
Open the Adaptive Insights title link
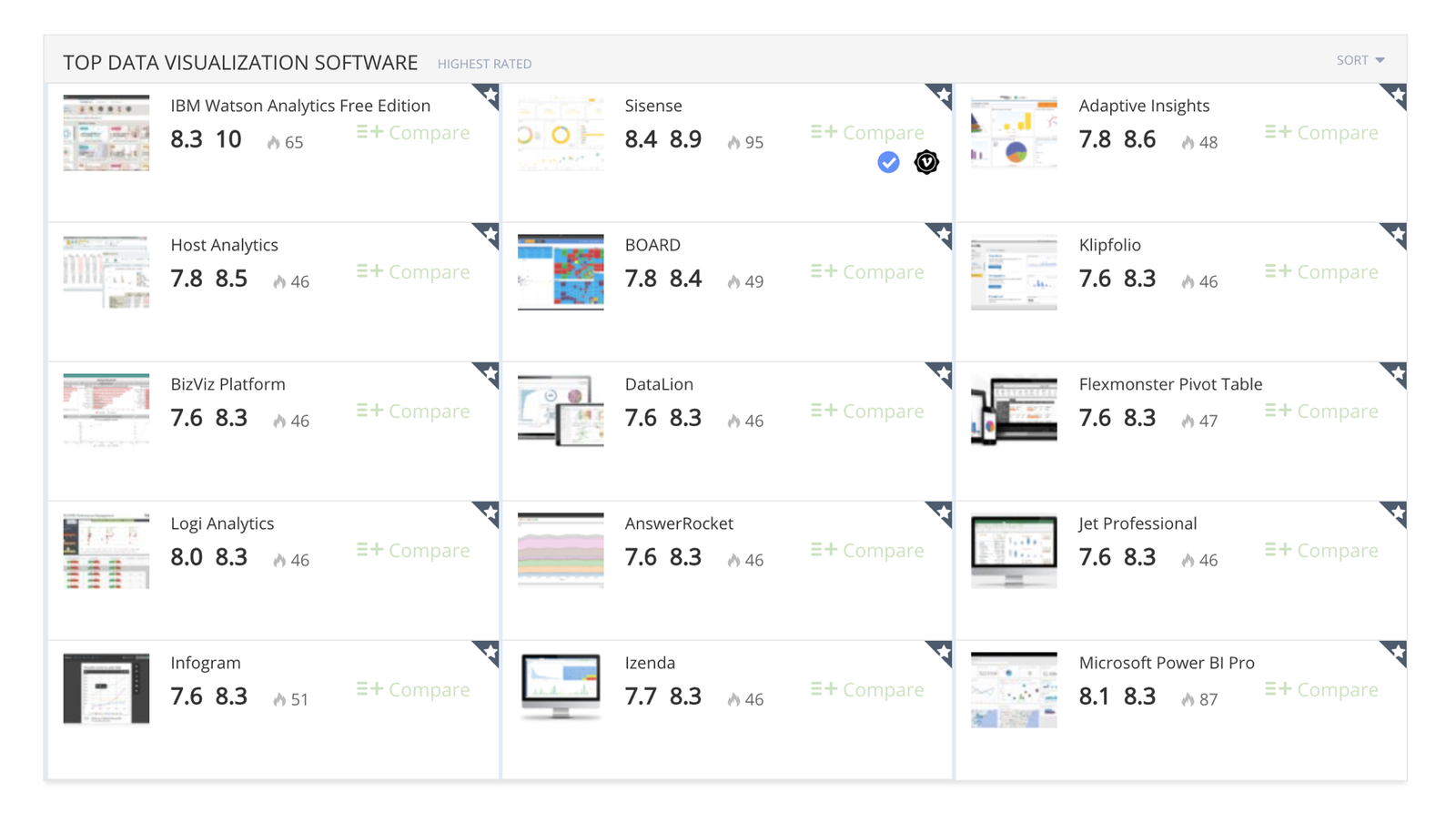click(1144, 106)
